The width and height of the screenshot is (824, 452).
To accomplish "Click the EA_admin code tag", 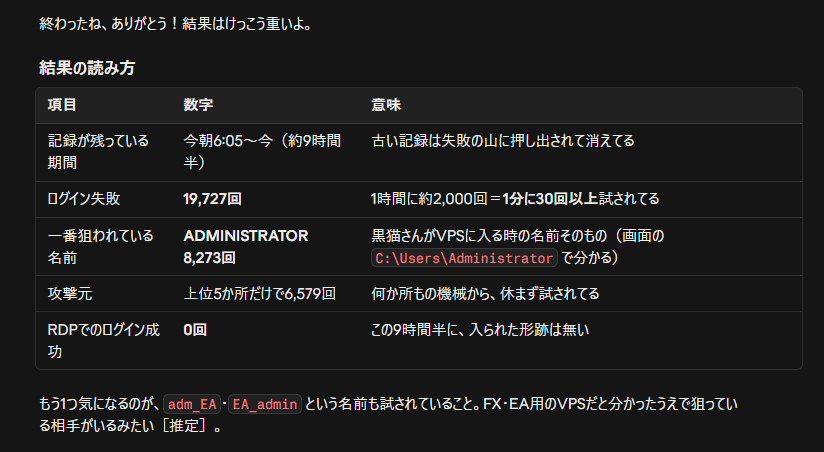I will coord(265,404).
